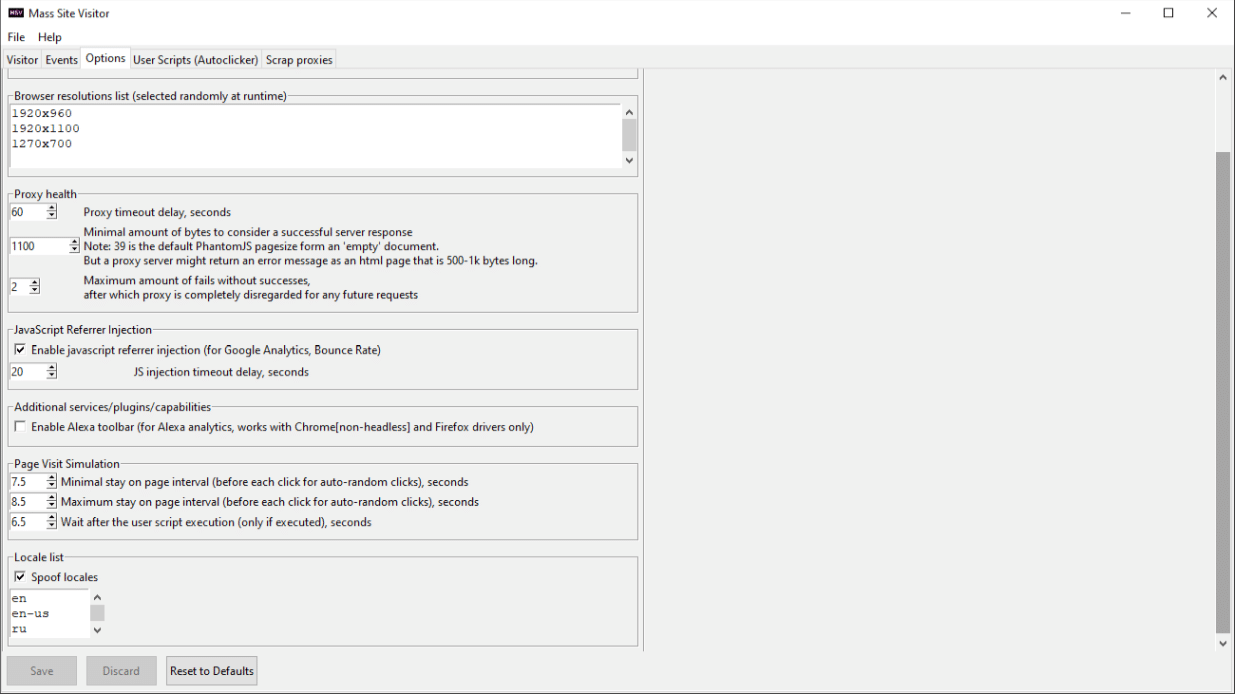Screen dimensions: 1235x694
Task: Uncheck the Spoof locales checkbox
Action: (20, 577)
